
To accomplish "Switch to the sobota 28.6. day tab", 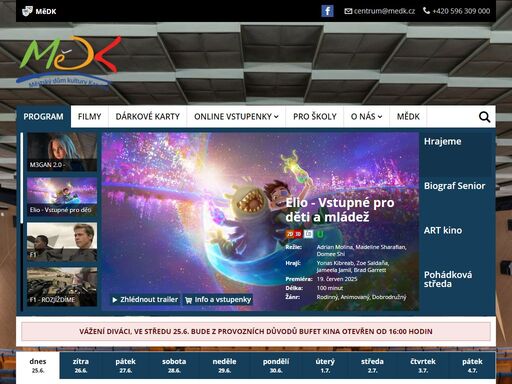I will pyautogui.click(x=174, y=366).
